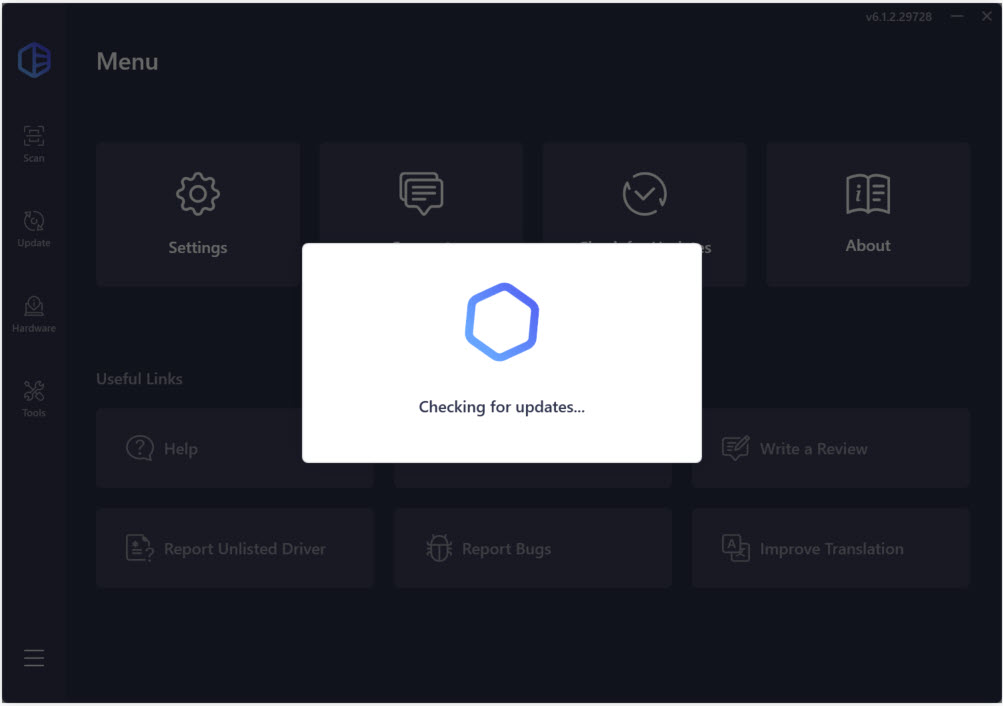
Task: Open the Scan section in sidebar
Action: pyautogui.click(x=34, y=143)
